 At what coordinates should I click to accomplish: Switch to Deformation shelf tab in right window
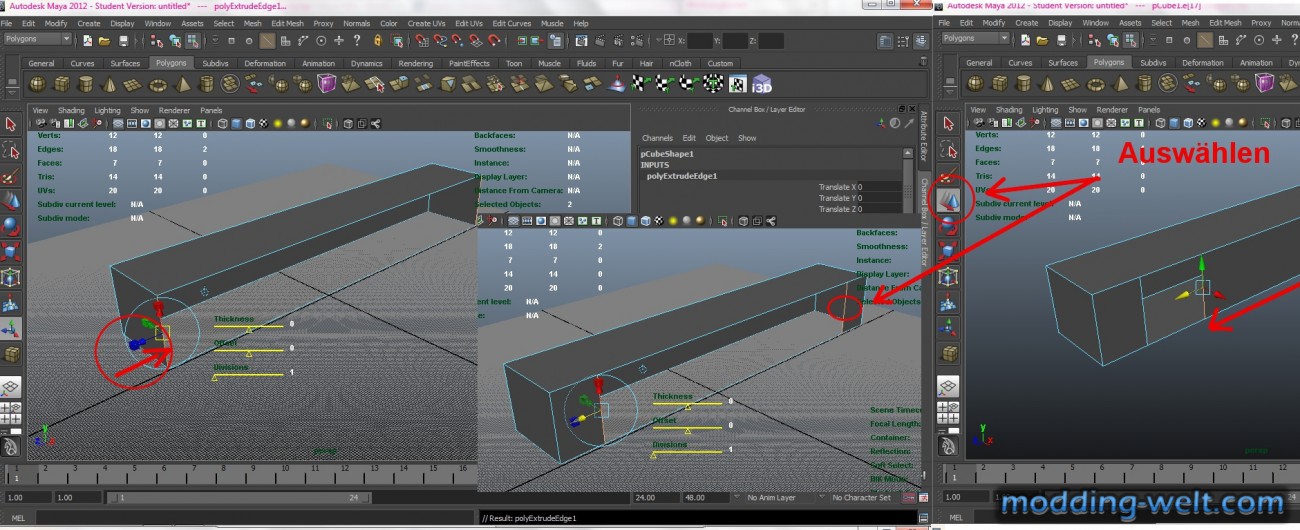pos(1202,62)
